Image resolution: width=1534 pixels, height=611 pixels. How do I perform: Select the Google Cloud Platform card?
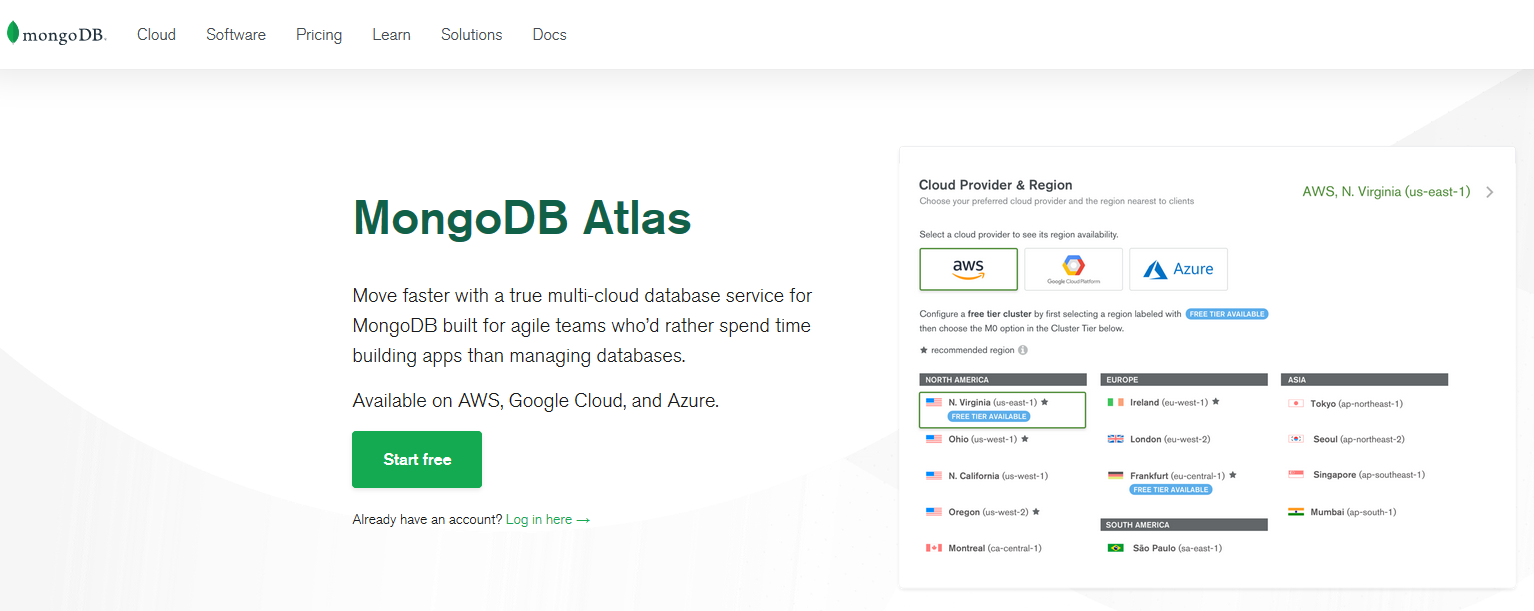point(1073,269)
